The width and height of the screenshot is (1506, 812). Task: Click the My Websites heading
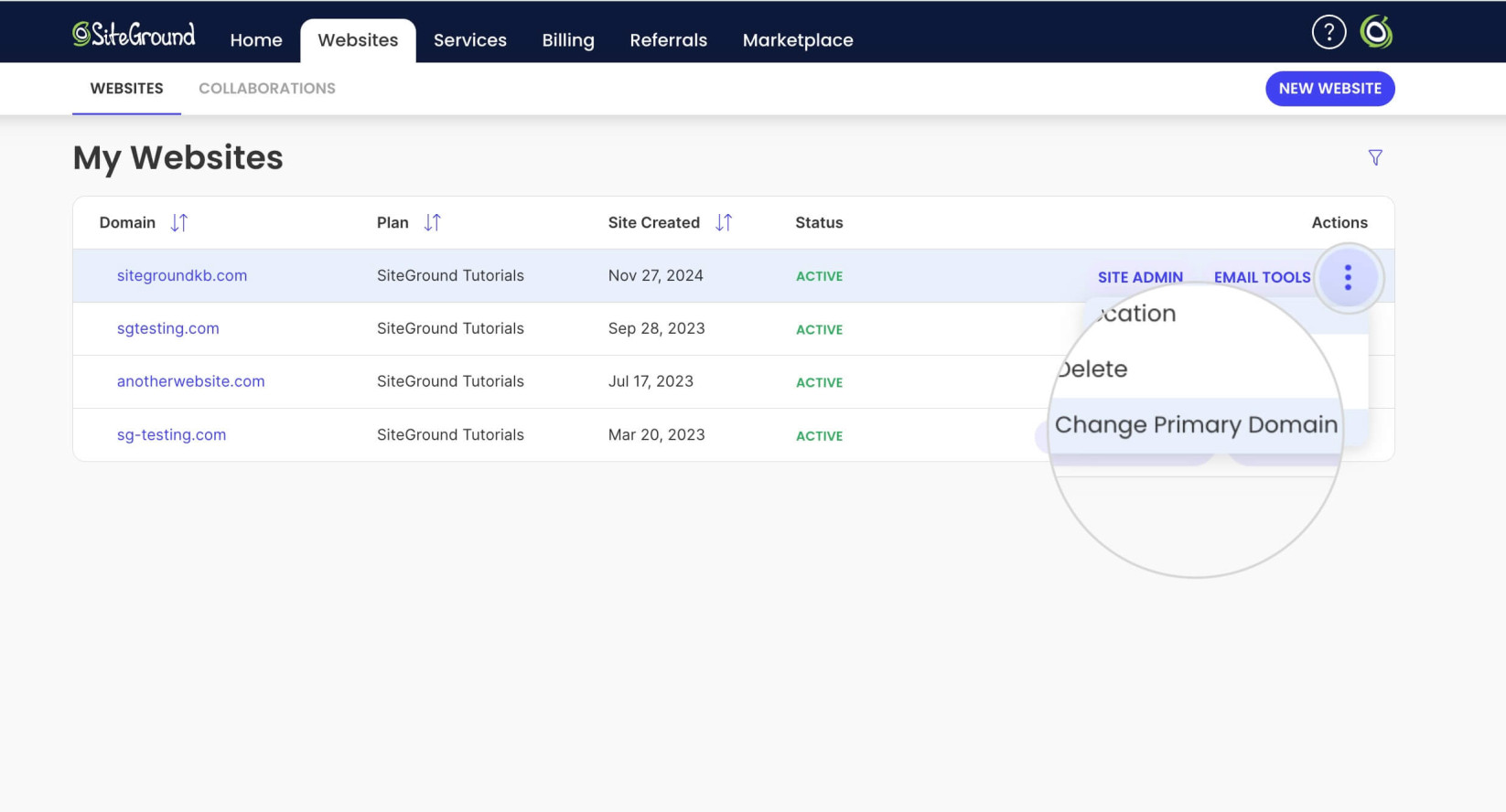coord(177,158)
